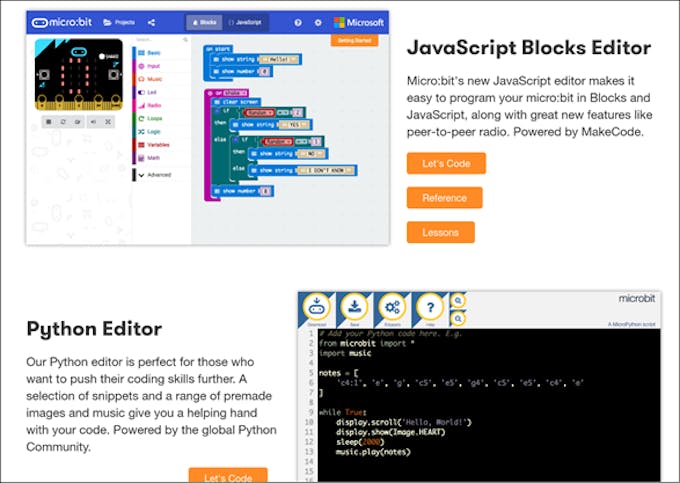680x483 pixels.
Task: Launch the simulator in full screen
Action: tap(108, 122)
